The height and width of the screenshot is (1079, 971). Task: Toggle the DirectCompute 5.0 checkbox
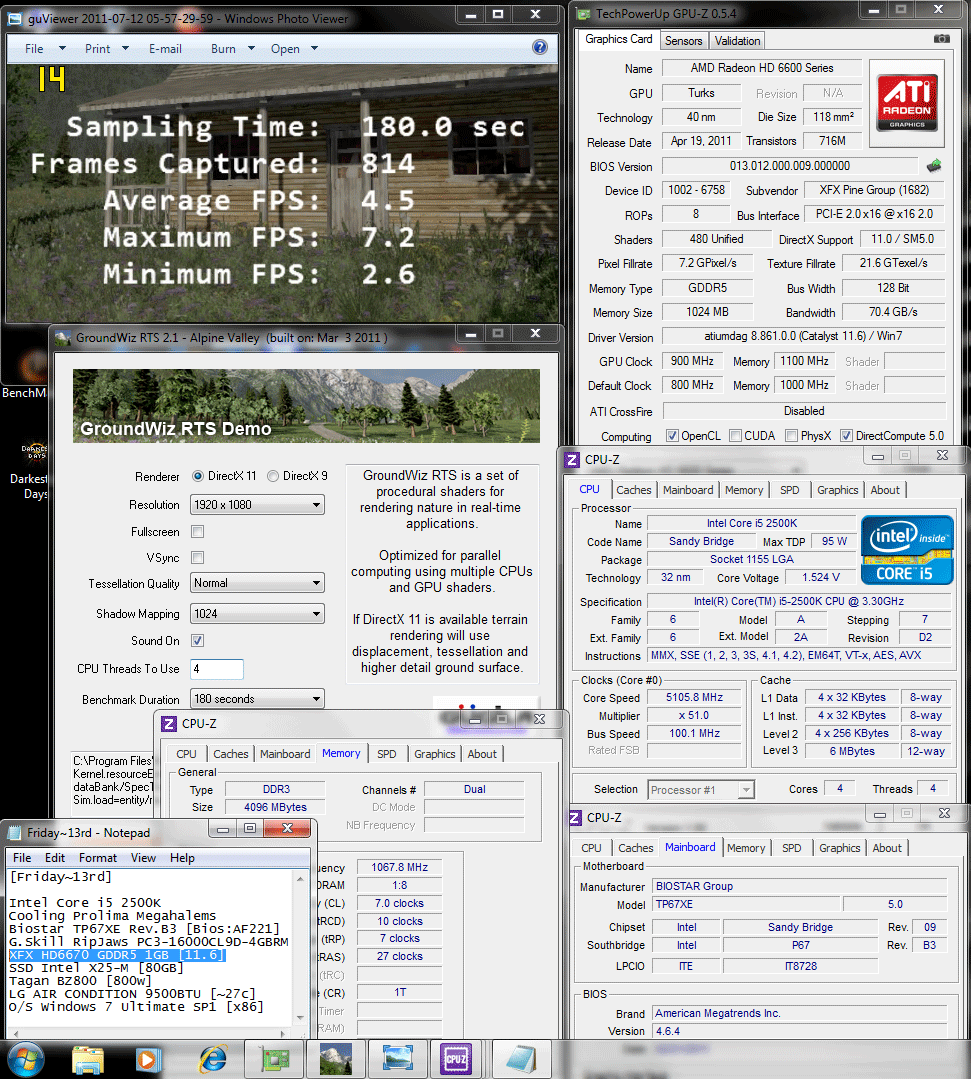tap(847, 436)
